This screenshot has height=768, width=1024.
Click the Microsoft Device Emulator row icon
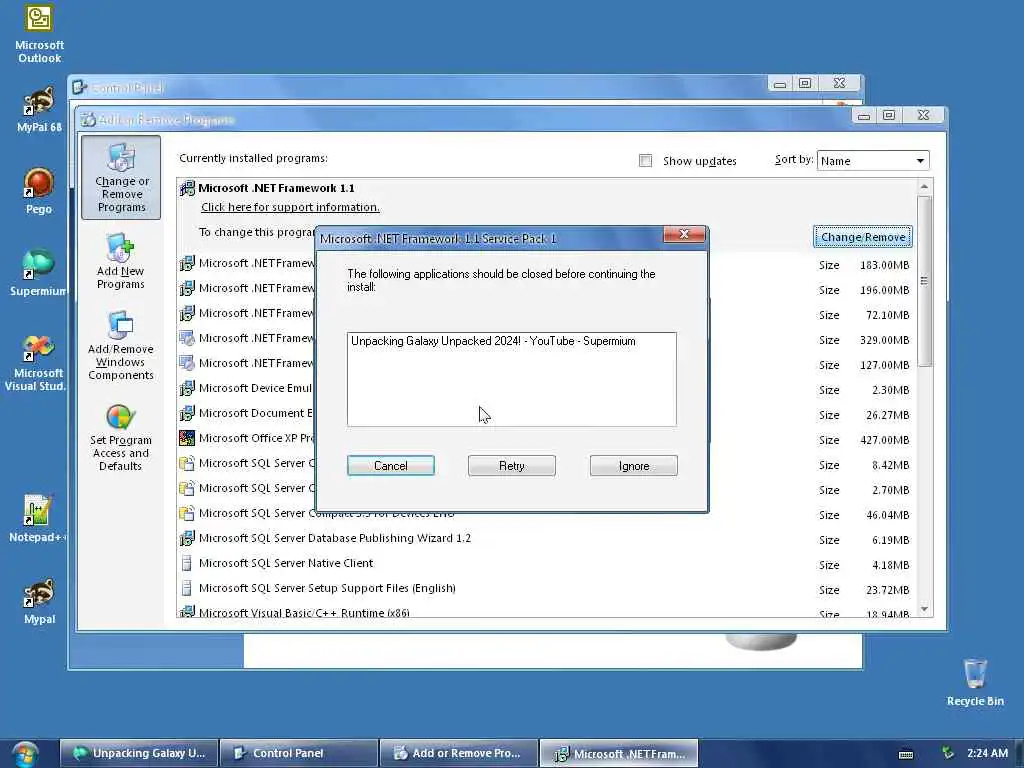point(187,389)
